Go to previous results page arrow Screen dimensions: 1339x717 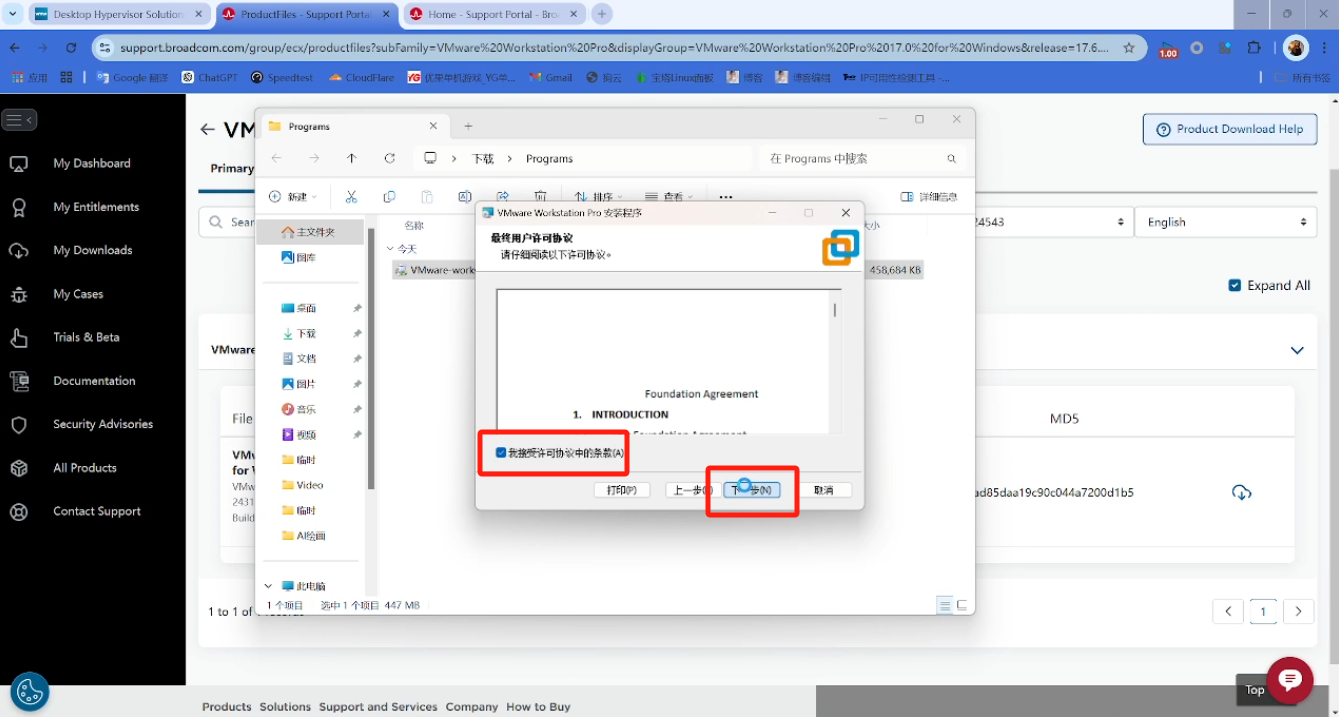tap(1228, 611)
